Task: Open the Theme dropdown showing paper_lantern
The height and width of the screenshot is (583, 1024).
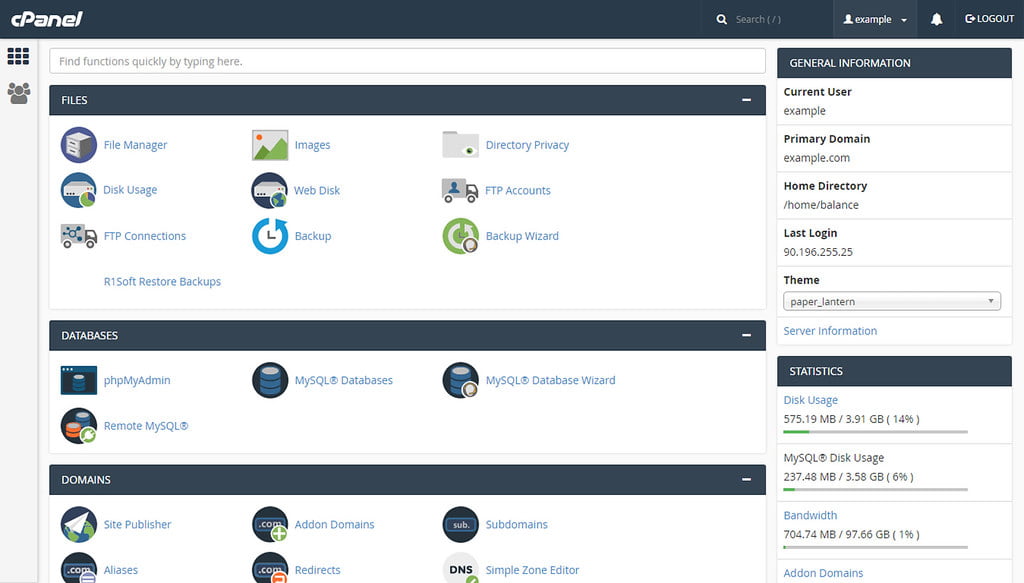Action: point(892,300)
